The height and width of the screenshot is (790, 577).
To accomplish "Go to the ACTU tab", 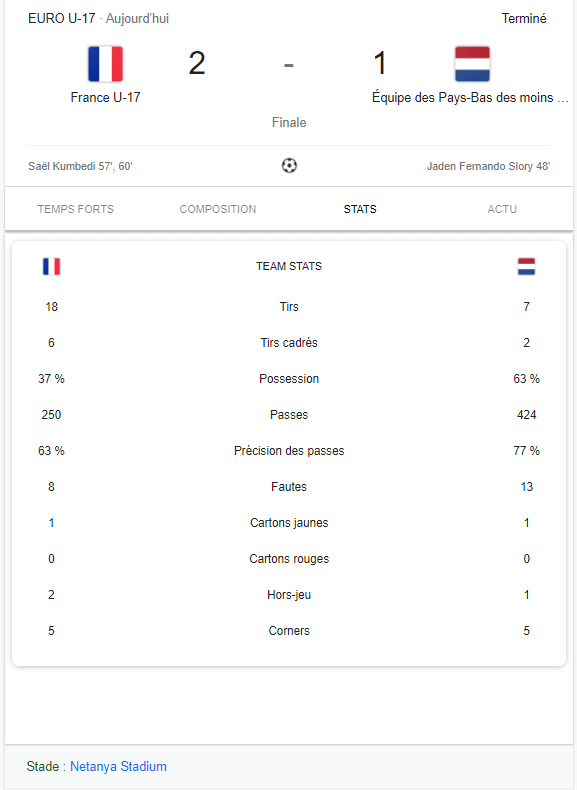I will (x=502, y=209).
